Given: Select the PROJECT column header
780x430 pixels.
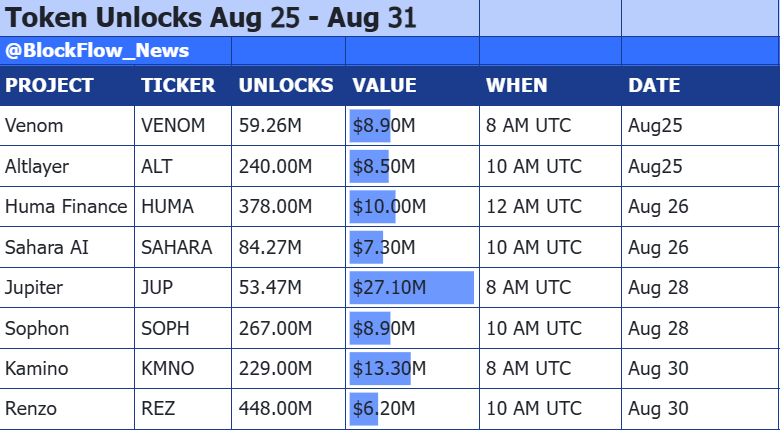Looking at the screenshot, I should coord(67,86).
